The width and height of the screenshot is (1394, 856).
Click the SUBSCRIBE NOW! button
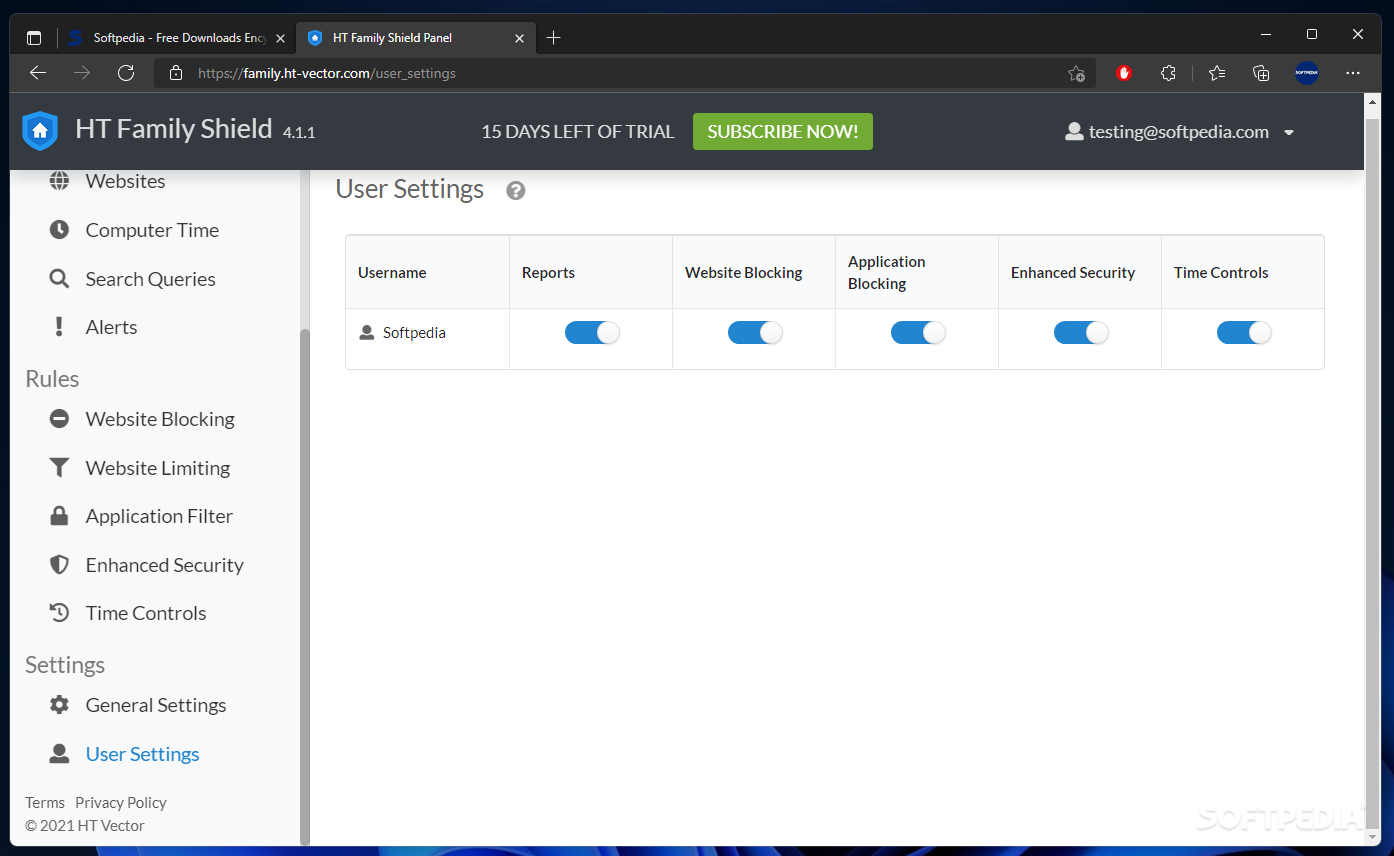click(783, 132)
